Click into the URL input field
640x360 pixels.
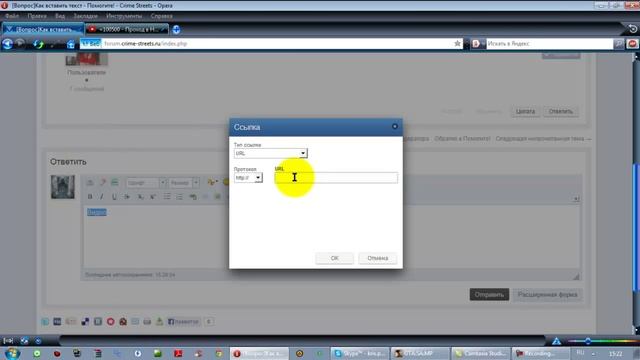[336, 178]
